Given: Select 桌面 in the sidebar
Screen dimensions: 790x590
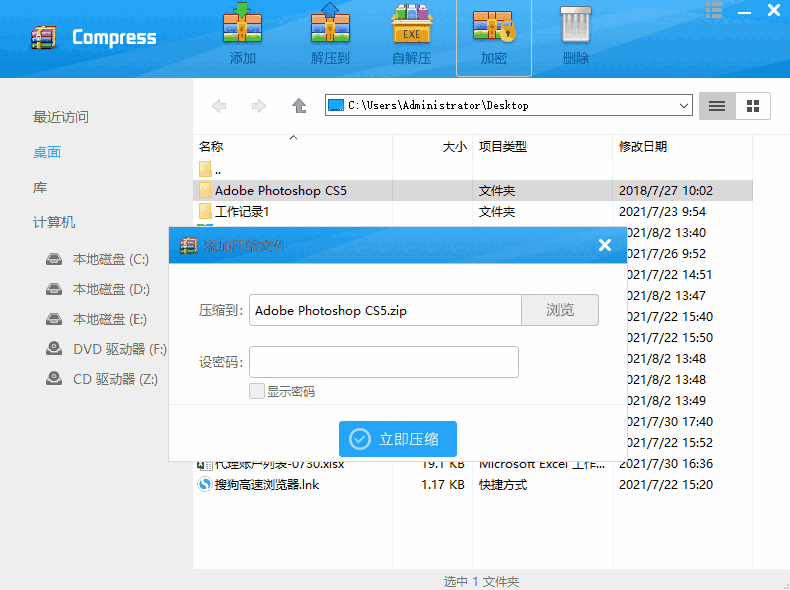Looking at the screenshot, I should tap(47, 152).
